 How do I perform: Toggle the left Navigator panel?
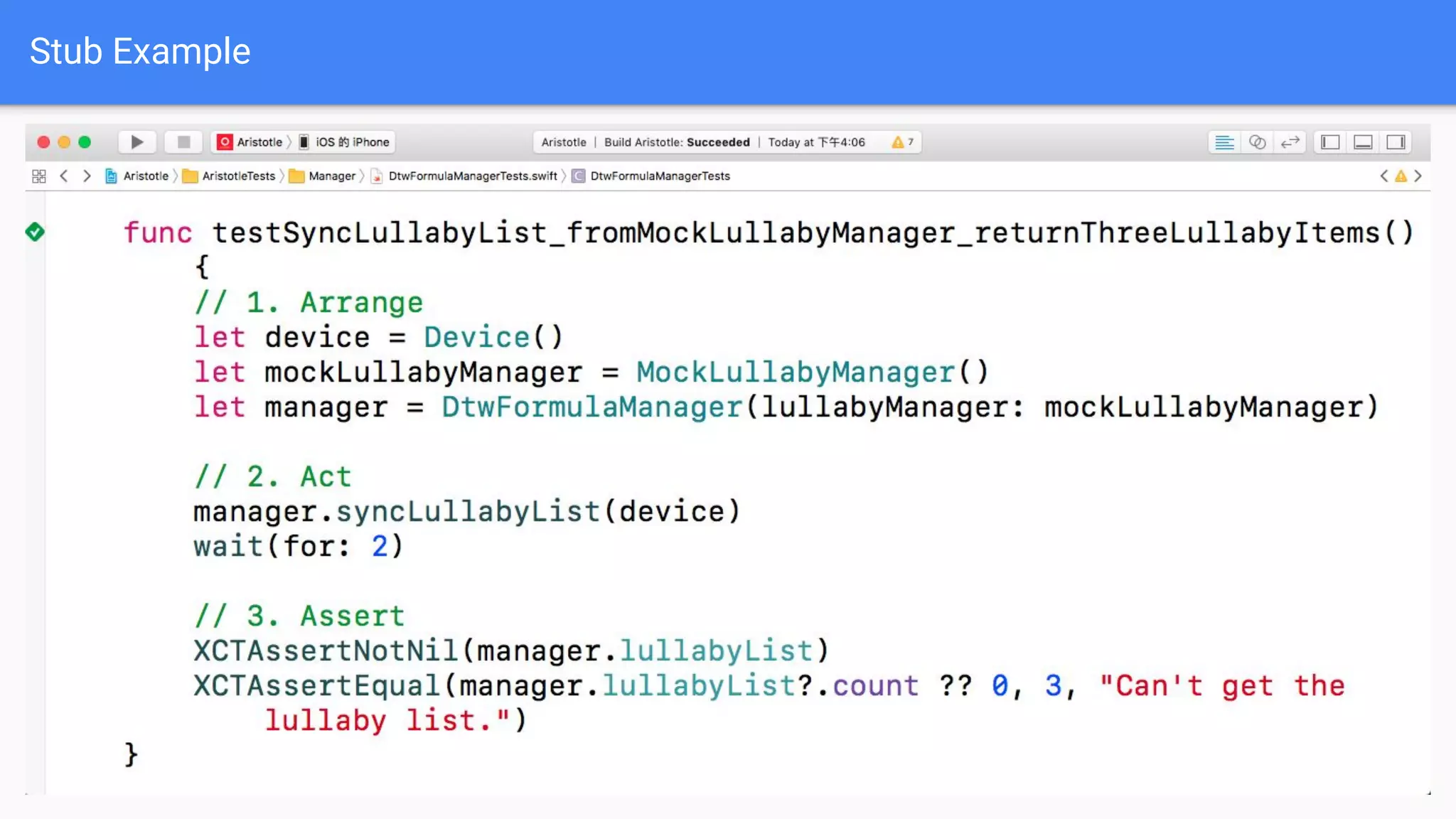pyautogui.click(x=1330, y=142)
